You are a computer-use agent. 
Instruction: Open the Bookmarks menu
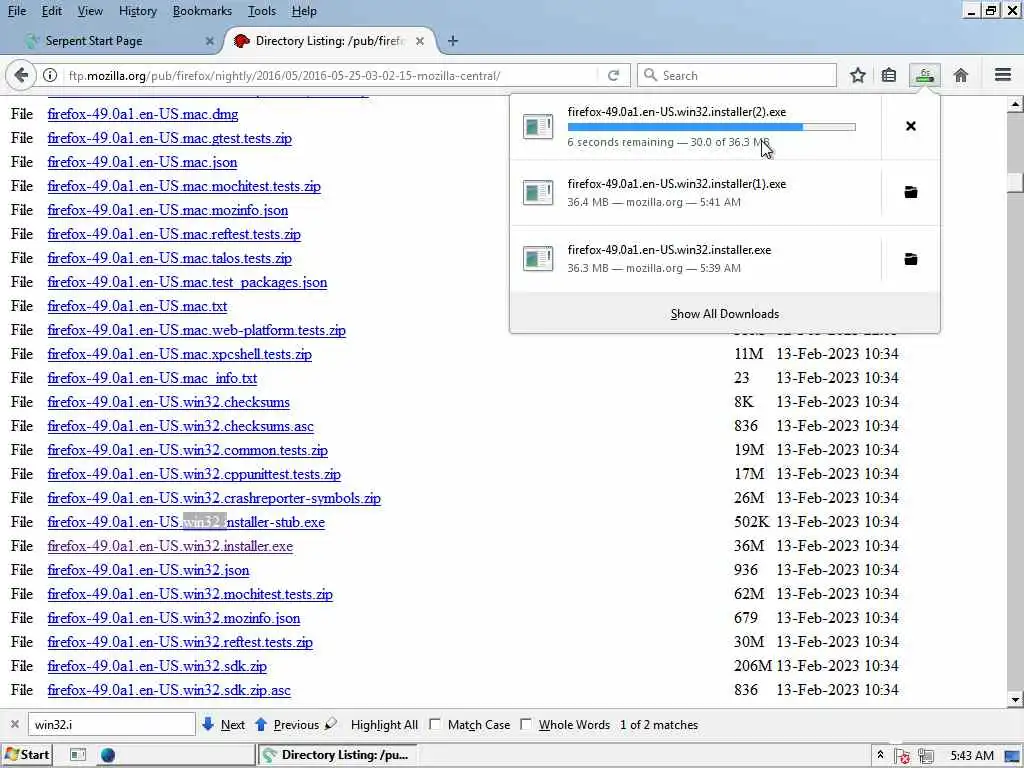pyautogui.click(x=202, y=11)
